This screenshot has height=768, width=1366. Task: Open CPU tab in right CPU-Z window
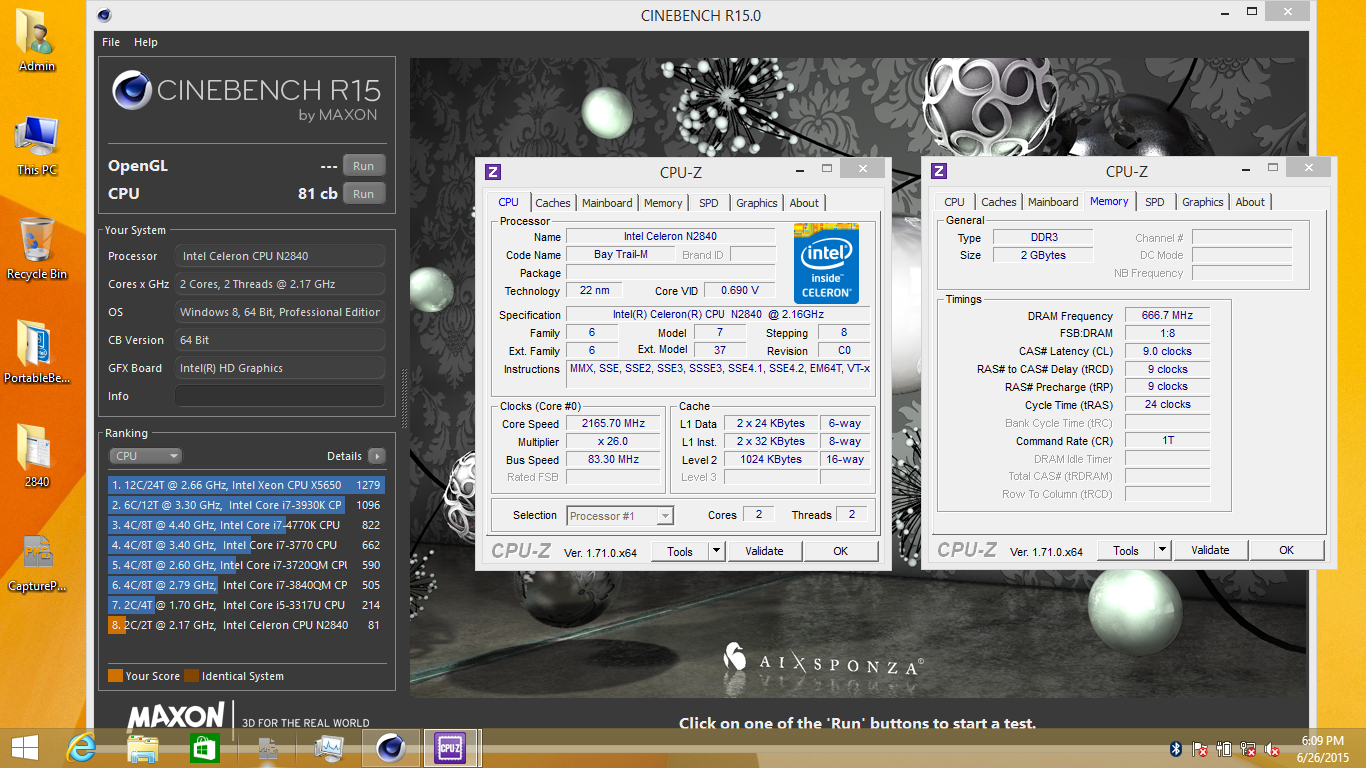[x=955, y=202]
